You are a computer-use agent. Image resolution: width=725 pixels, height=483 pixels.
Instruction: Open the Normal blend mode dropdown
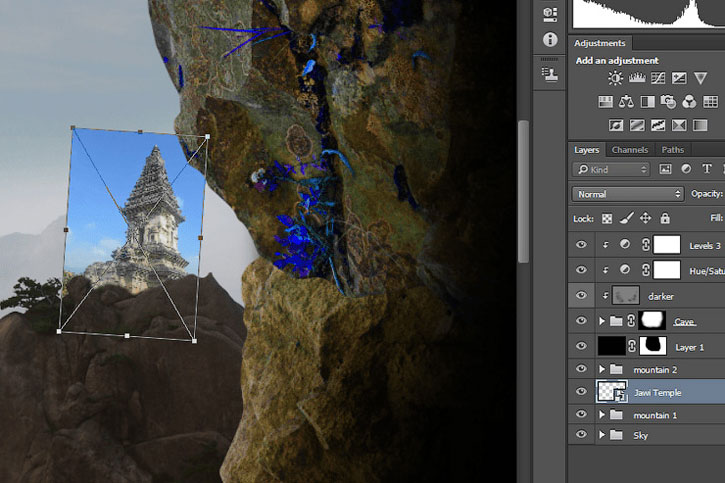[x=627, y=194]
